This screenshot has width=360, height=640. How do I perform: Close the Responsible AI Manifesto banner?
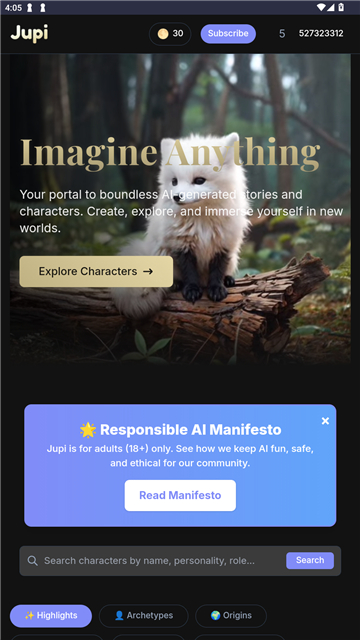point(325,421)
